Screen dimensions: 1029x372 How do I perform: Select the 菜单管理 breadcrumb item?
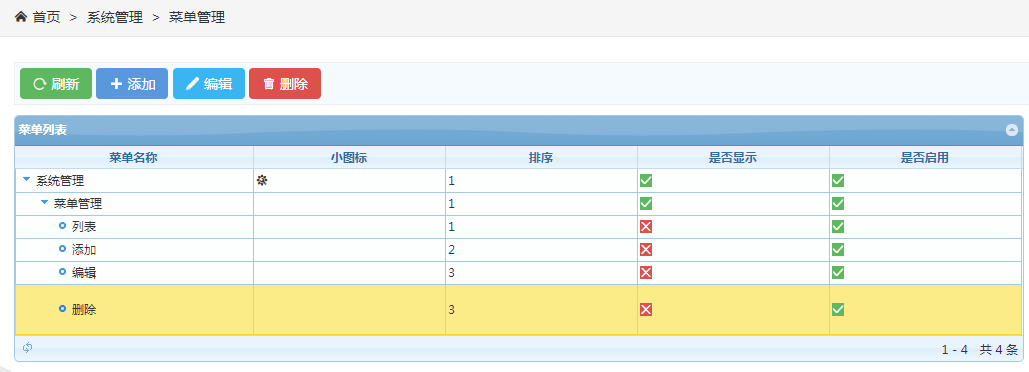(197, 18)
